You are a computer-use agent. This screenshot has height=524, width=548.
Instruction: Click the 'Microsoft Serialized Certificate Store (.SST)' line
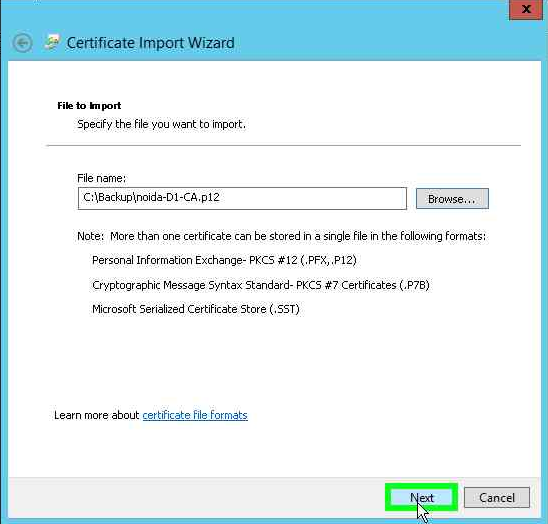point(196,309)
